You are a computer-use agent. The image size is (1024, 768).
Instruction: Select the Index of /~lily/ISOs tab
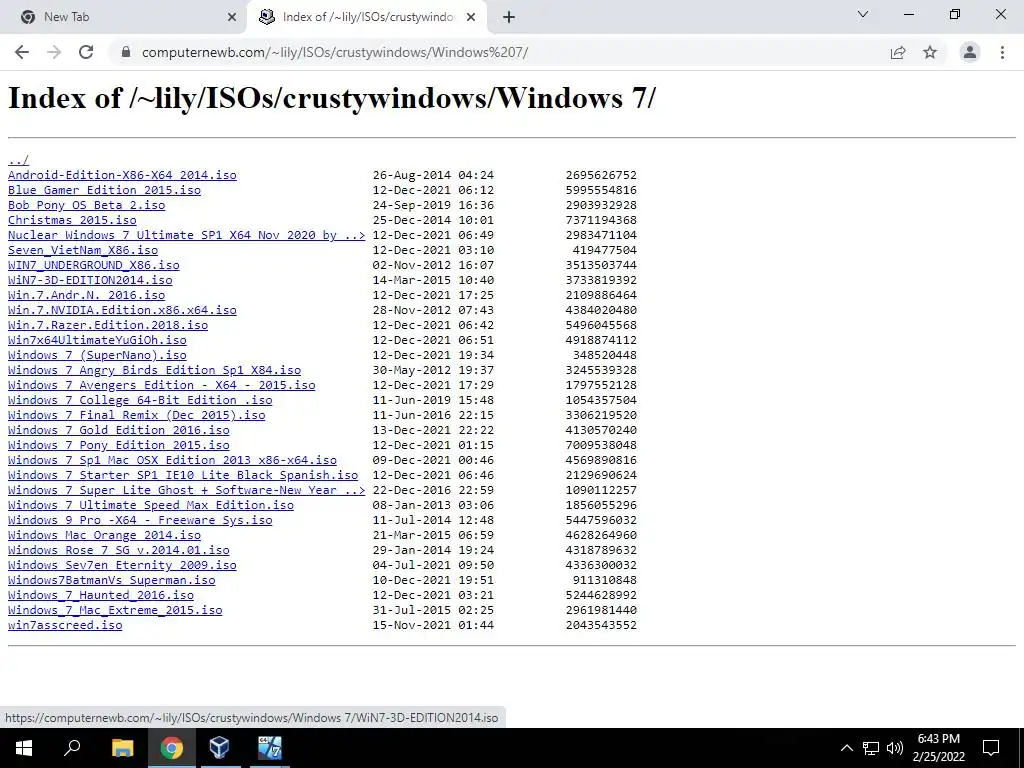point(367,17)
